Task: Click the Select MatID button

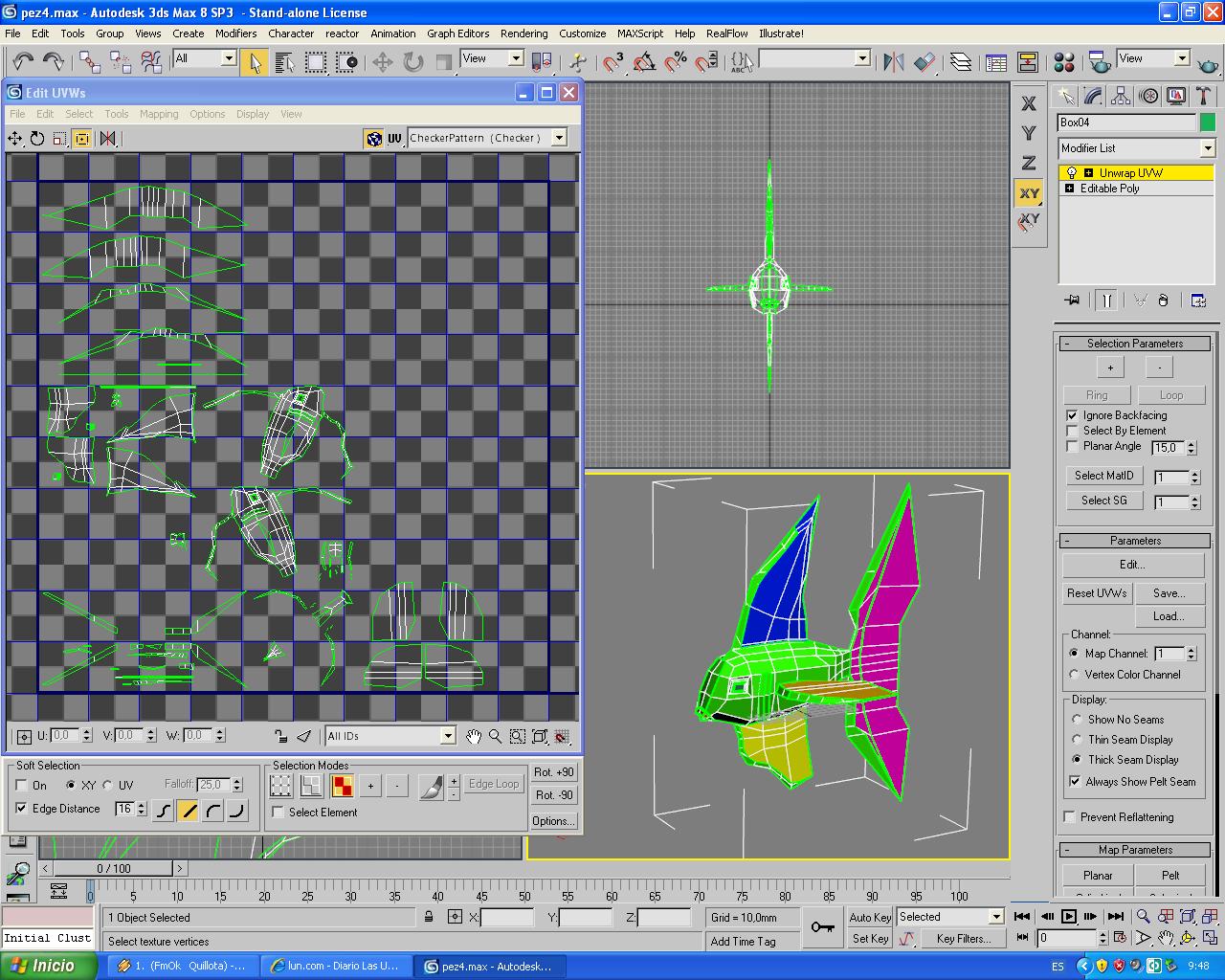Action: click(1103, 476)
